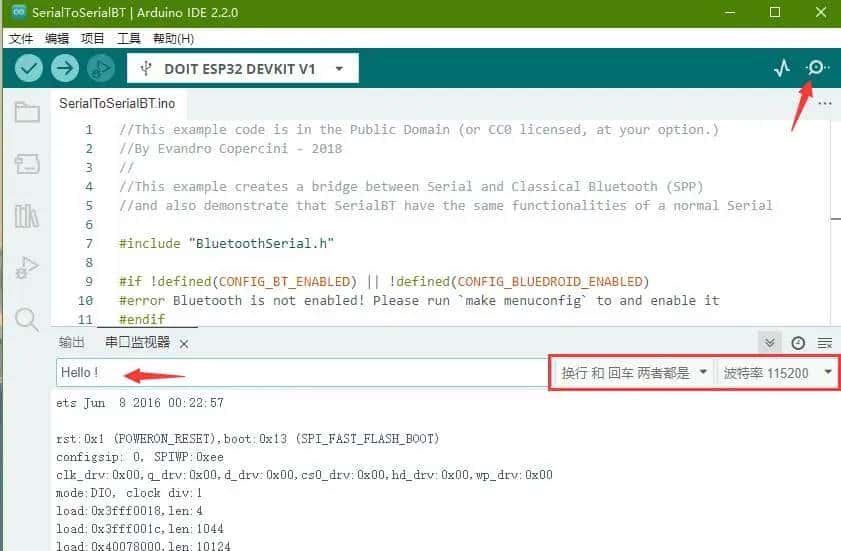Click the #error Bluetooth is not enabled line
The height and width of the screenshot is (551, 841).
coord(418,300)
